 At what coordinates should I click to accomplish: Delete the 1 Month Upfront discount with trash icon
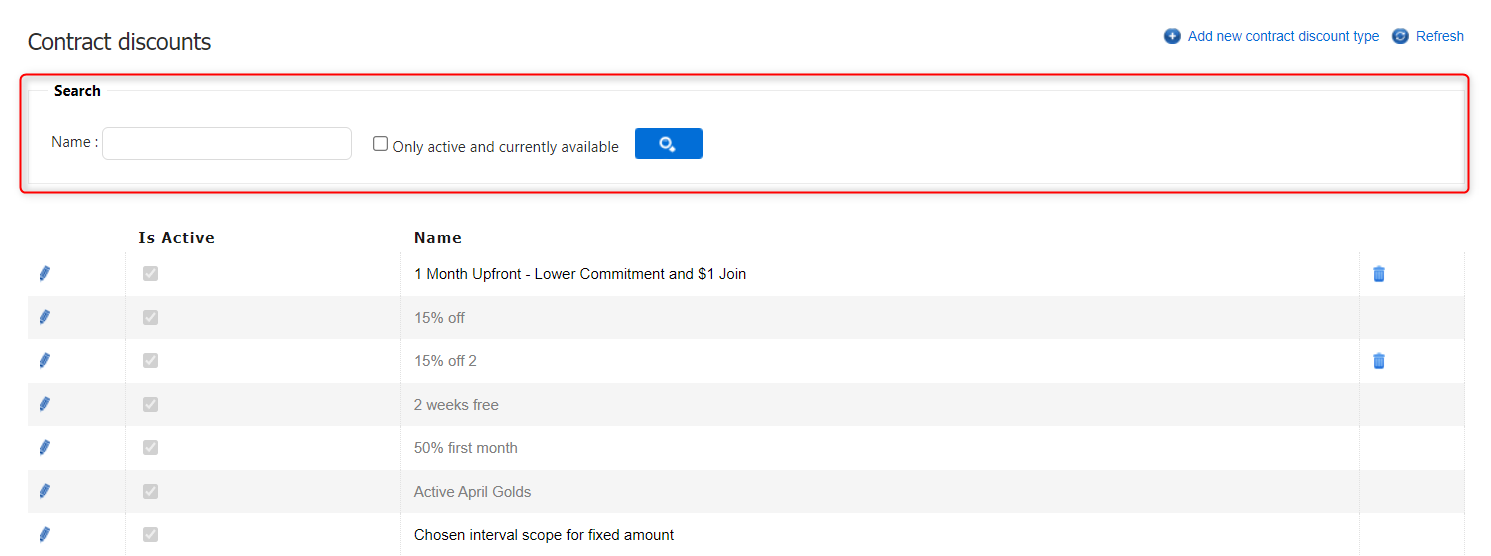pyautogui.click(x=1379, y=274)
